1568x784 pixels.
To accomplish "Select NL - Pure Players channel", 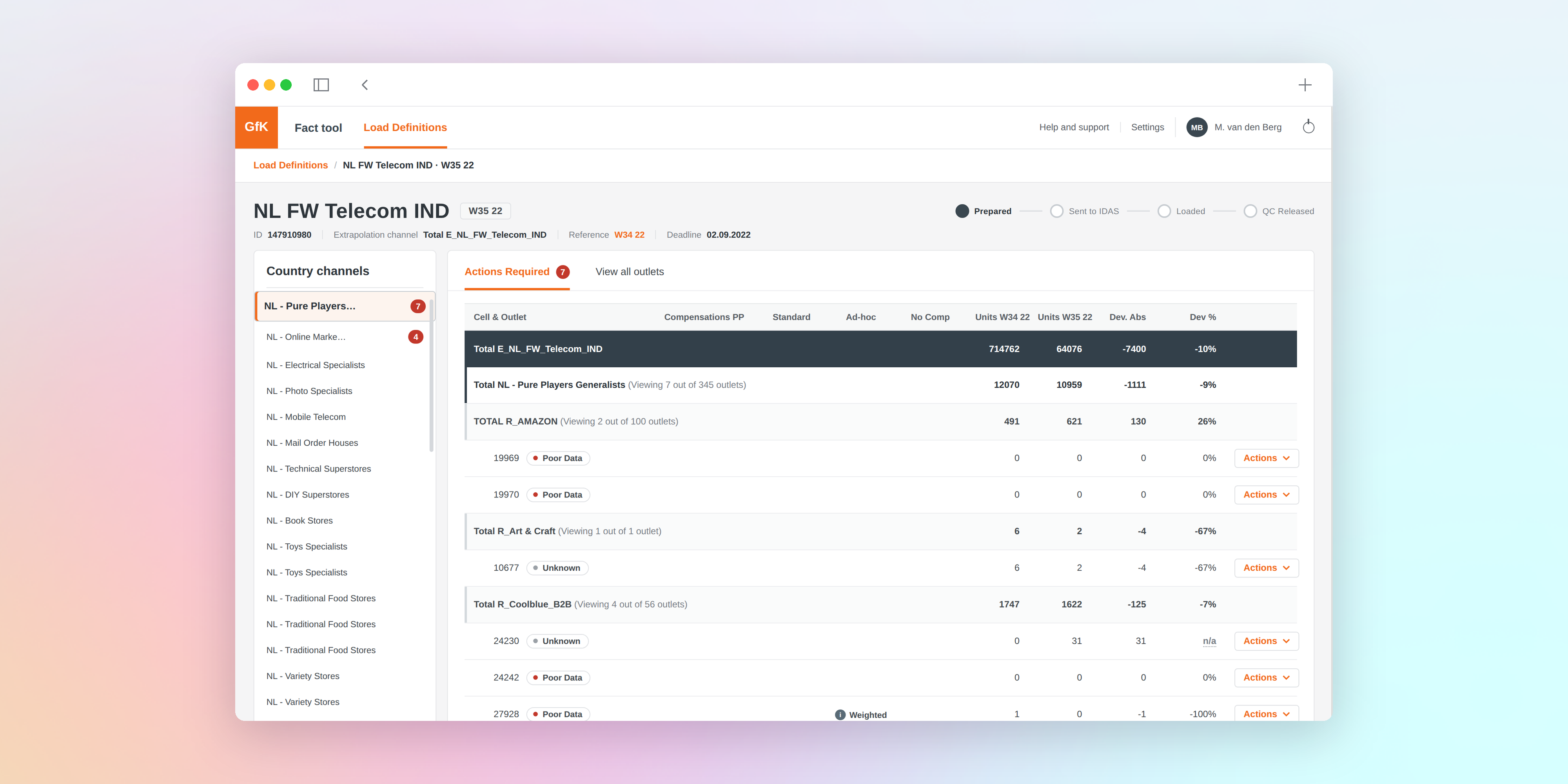I will [345, 306].
